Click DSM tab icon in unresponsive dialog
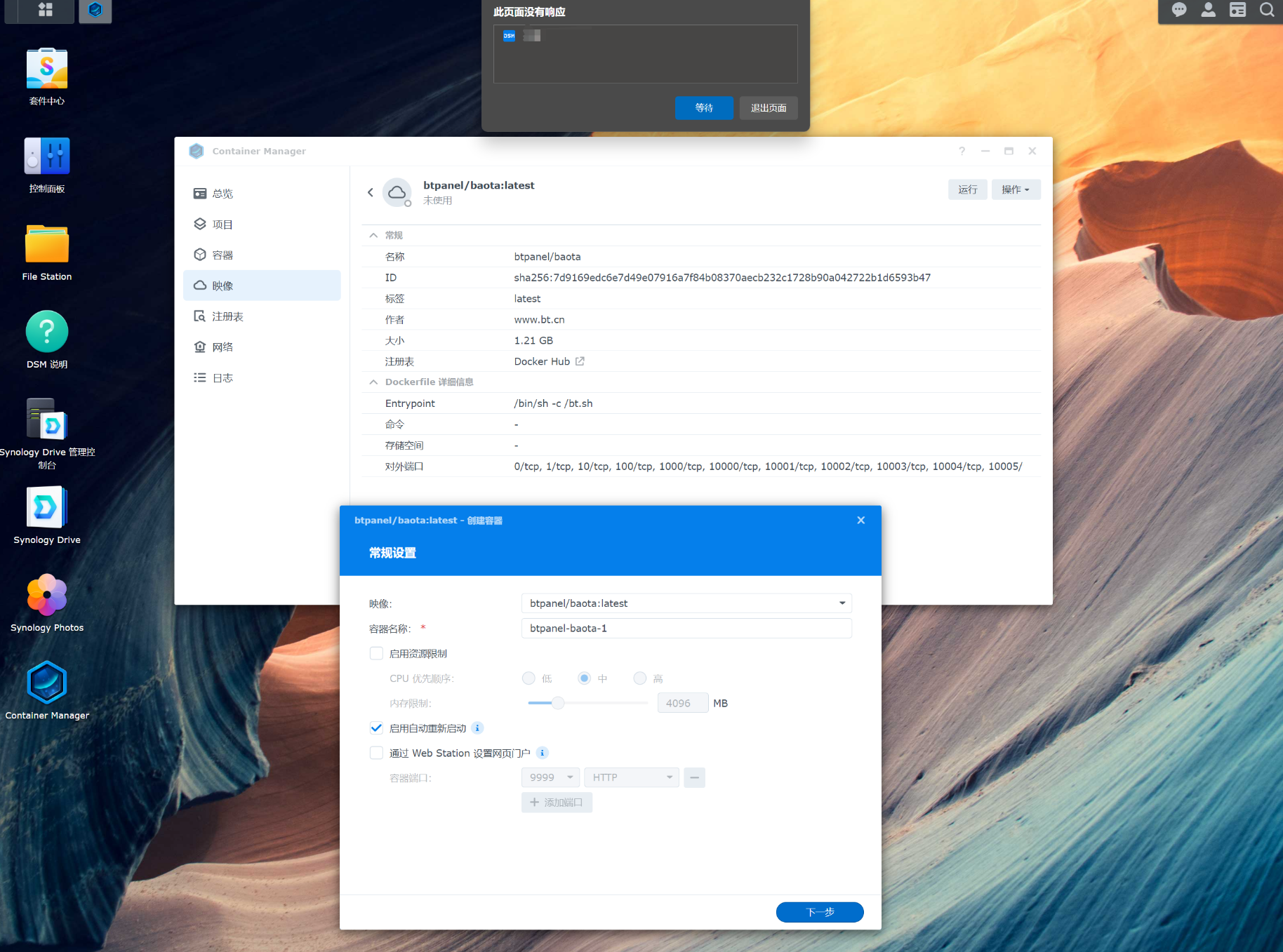Viewport: 1283px width, 952px height. (x=509, y=35)
